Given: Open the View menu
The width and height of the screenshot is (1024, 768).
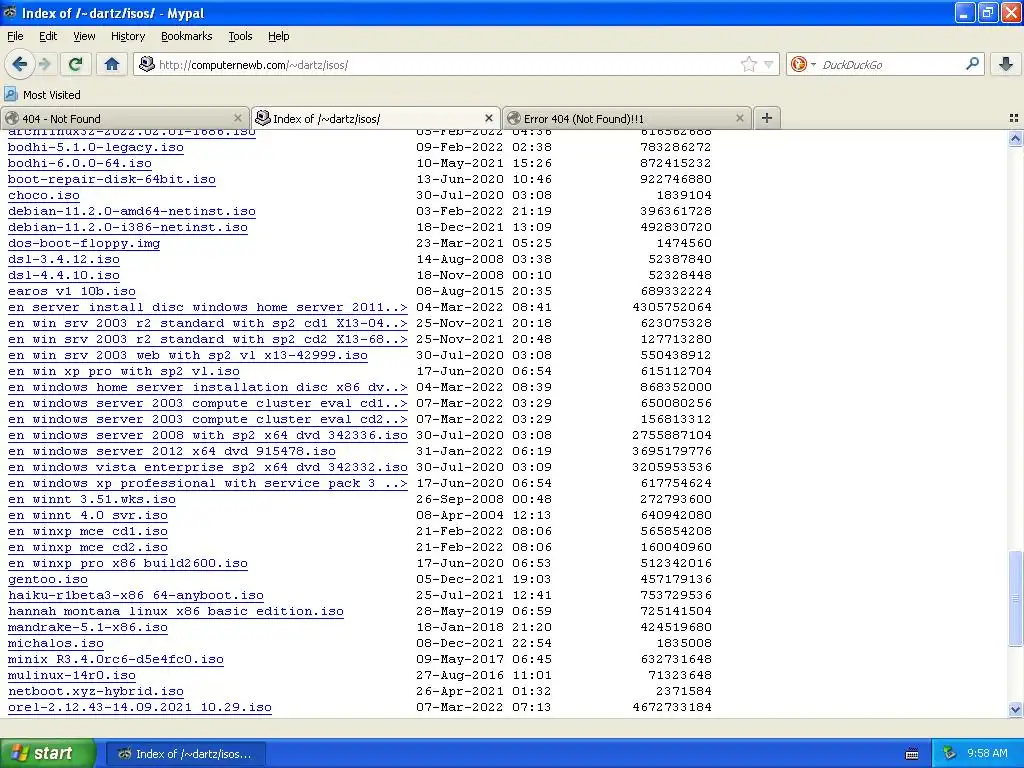Looking at the screenshot, I should click(x=84, y=36).
